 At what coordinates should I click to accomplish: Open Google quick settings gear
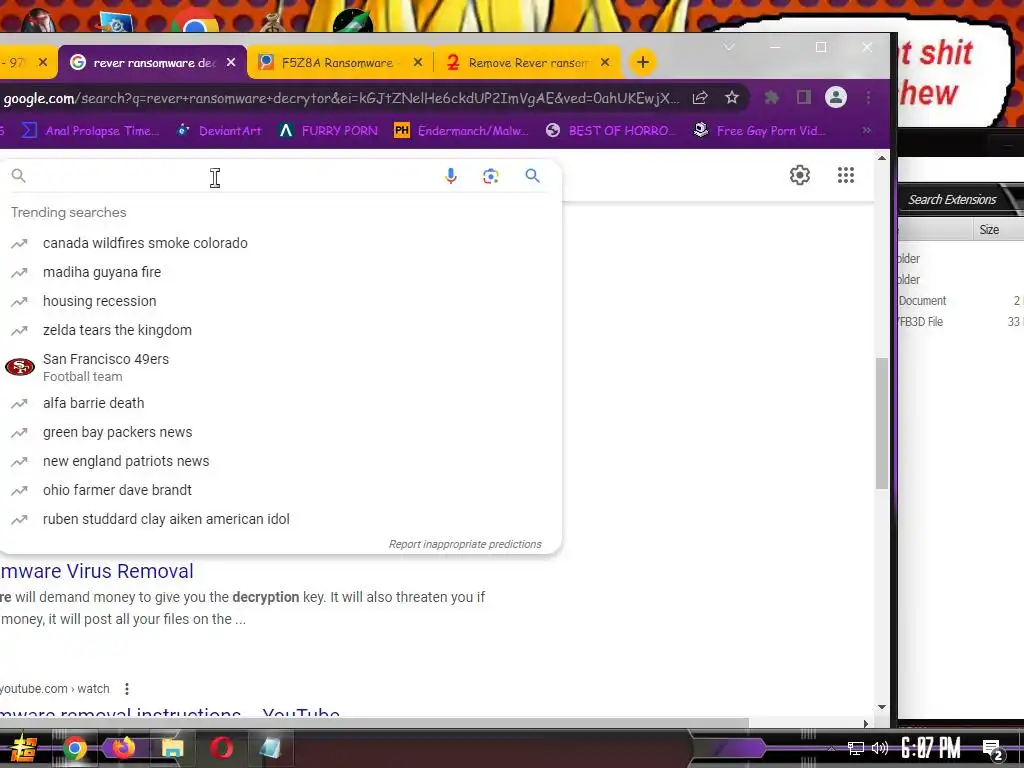pos(799,175)
